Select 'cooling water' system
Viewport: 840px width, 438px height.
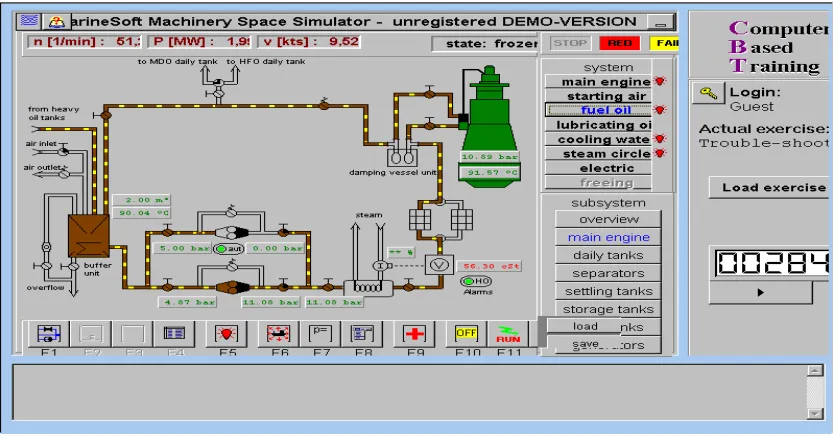[598, 139]
